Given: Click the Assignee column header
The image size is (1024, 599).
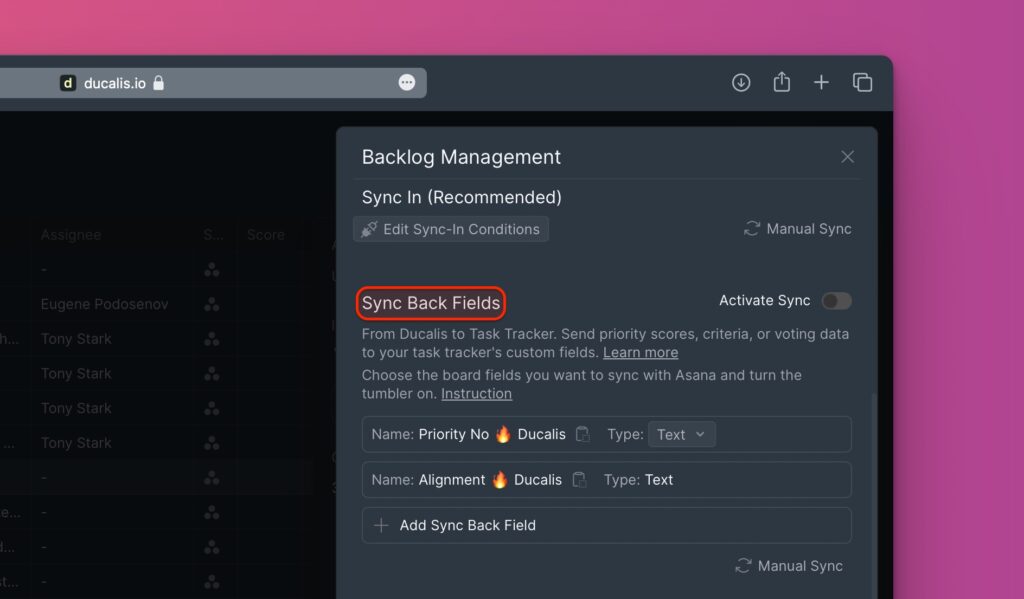Looking at the screenshot, I should (71, 235).
